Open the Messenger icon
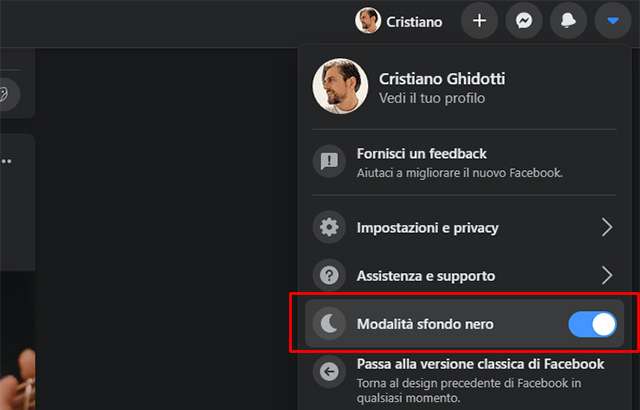Viewport: 640px width, 410px height. [523, 21]
